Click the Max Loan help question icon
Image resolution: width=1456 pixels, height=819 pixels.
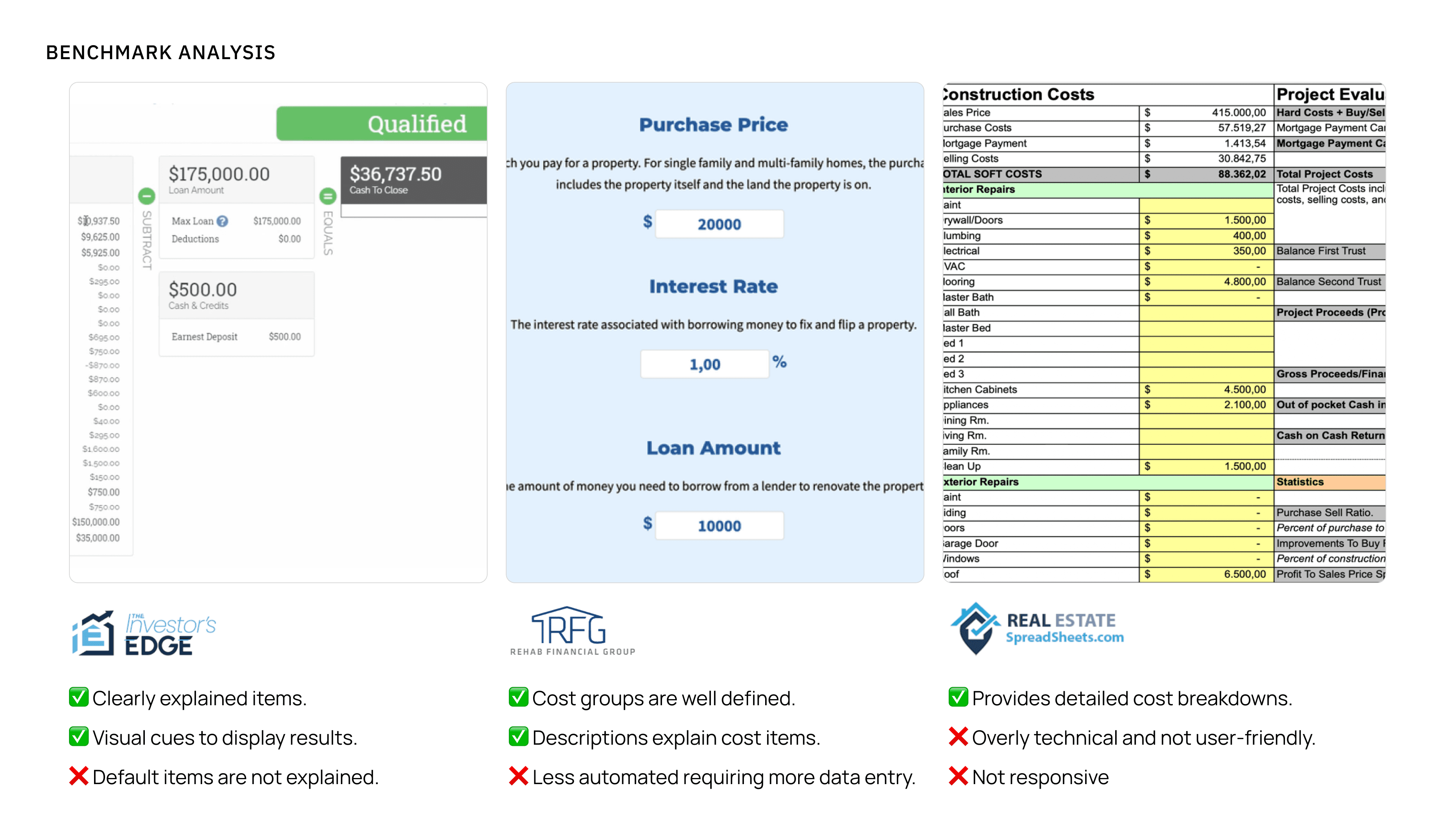[x=223, y=221]
